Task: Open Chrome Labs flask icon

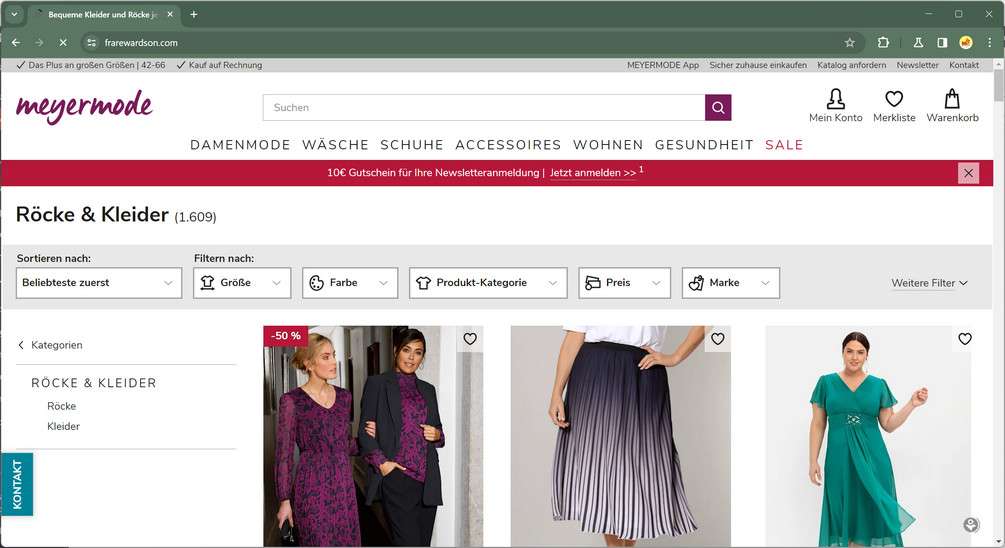Action: click(x=918, y=43)
